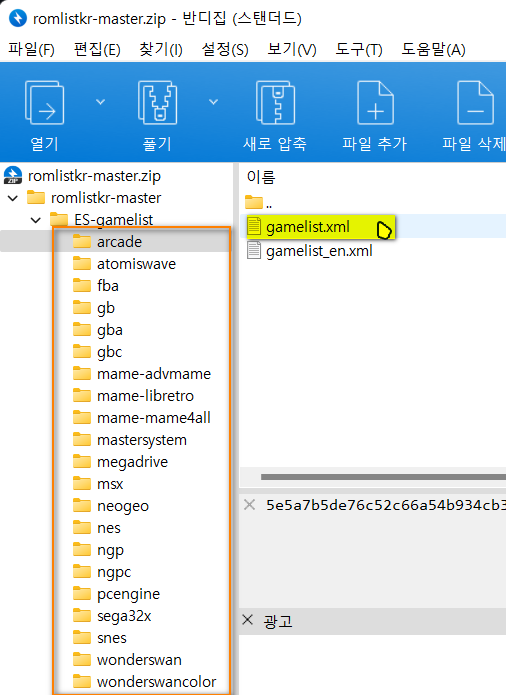
Task: Click the Extract (풀기) toolbar icon
Action: click(x=157, y=103)
